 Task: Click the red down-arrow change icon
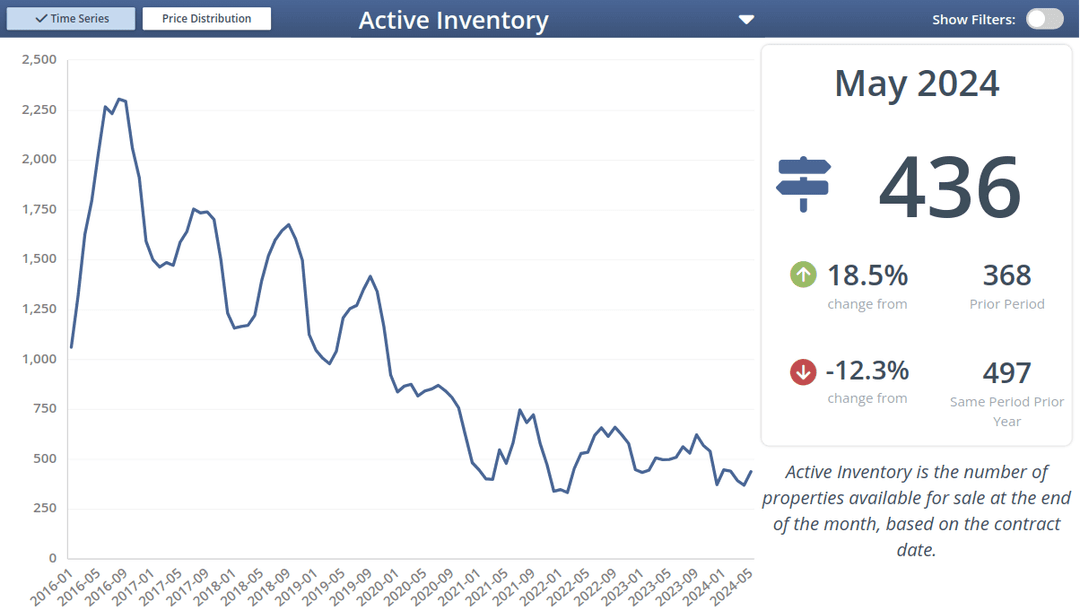click(x=803, y=372)
